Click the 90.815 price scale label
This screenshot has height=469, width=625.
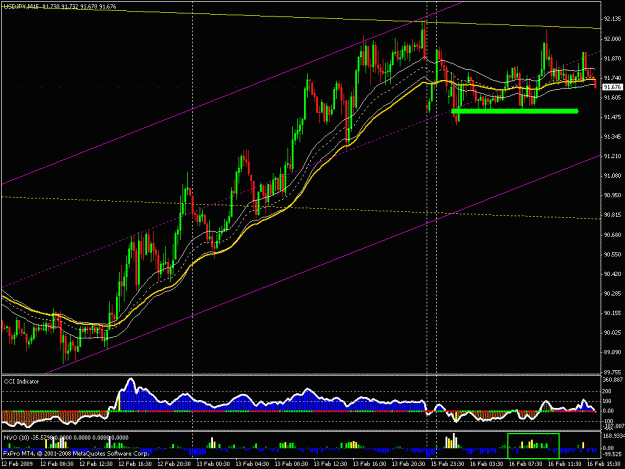coord(612,215)
